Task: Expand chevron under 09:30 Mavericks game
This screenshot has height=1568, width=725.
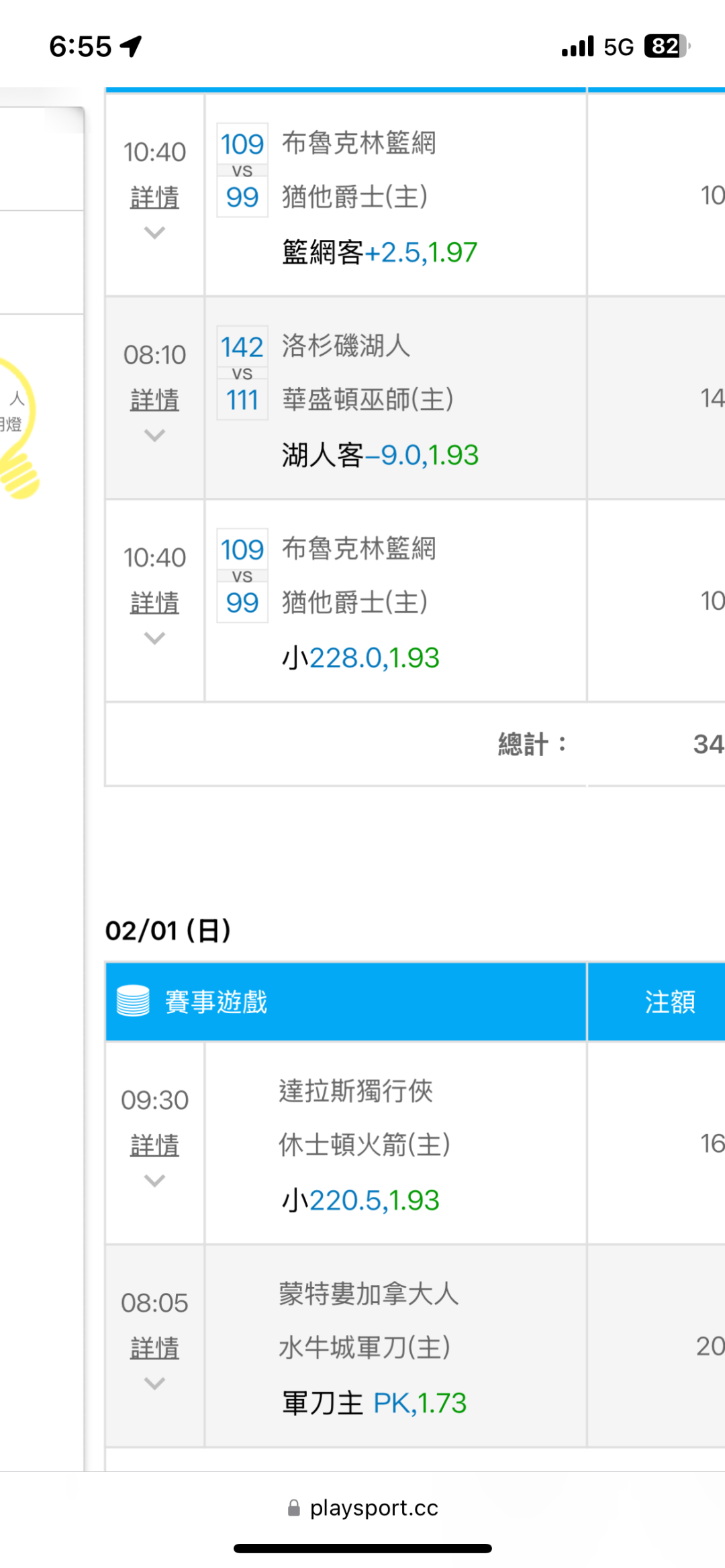Action: point(154,1180)
